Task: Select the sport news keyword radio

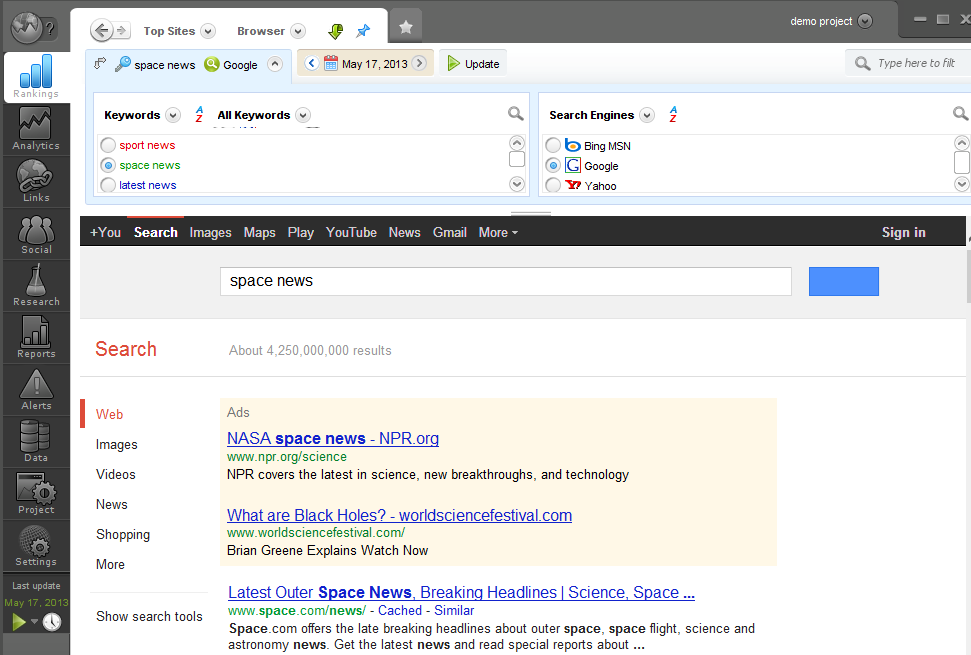Action: pyautogui.click(x=108, y=145)
